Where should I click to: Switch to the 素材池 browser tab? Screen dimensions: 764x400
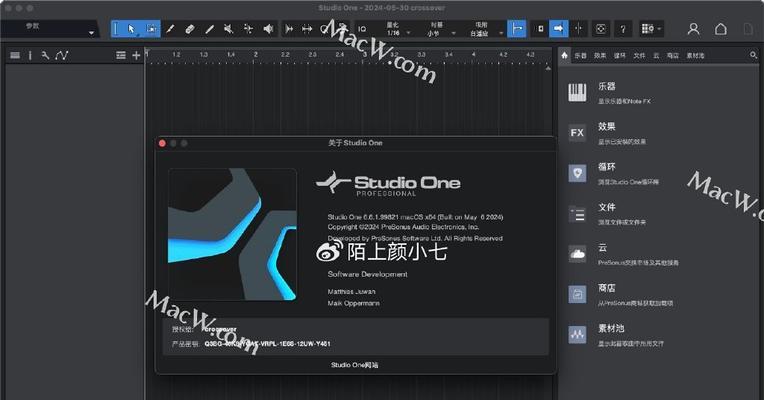pyautogui.click(x=695, y=56)
